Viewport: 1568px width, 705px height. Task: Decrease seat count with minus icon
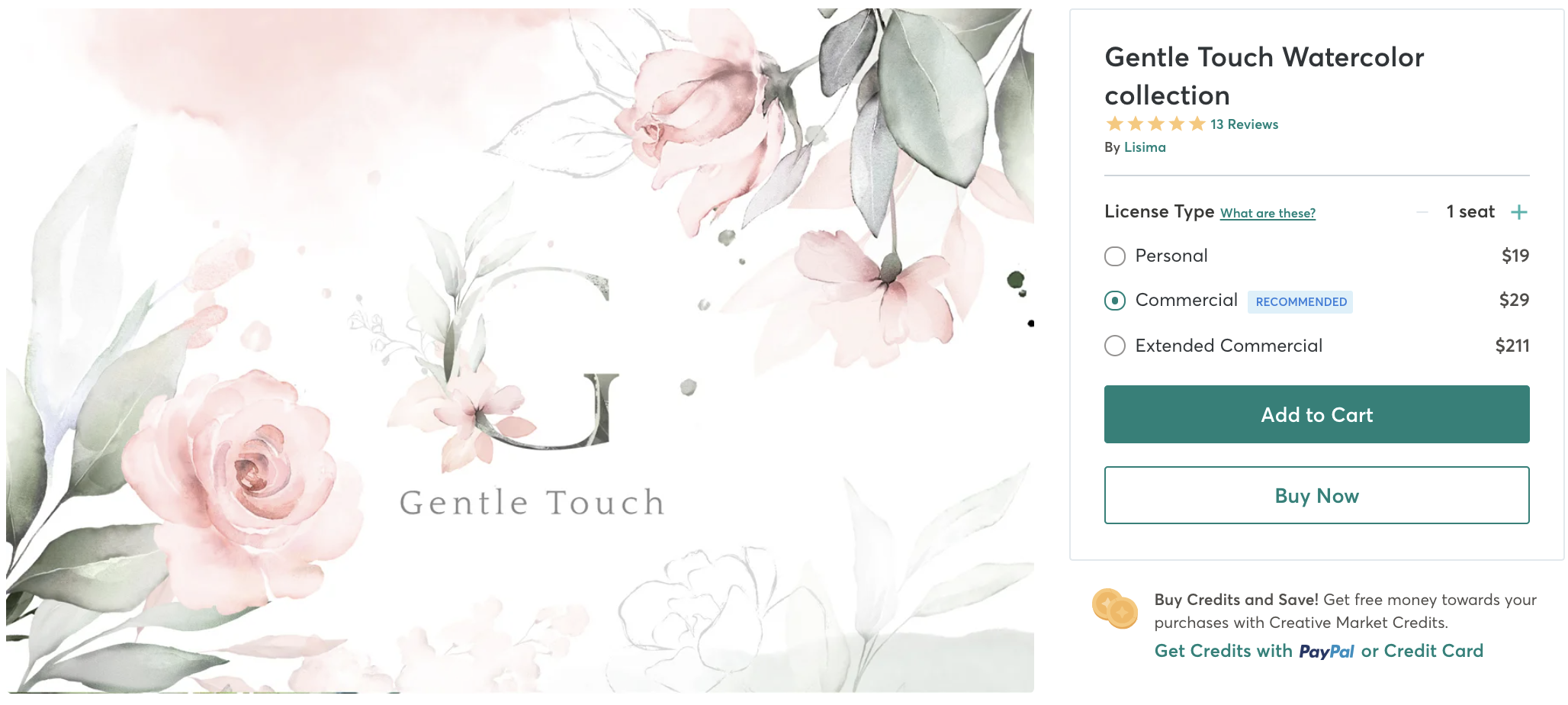pos(1422,212)
